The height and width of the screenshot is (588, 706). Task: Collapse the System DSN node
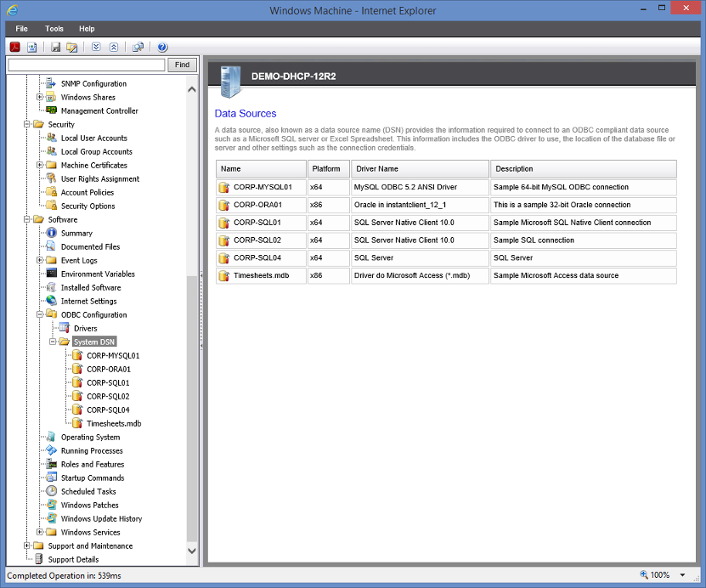tap(52, 341)
